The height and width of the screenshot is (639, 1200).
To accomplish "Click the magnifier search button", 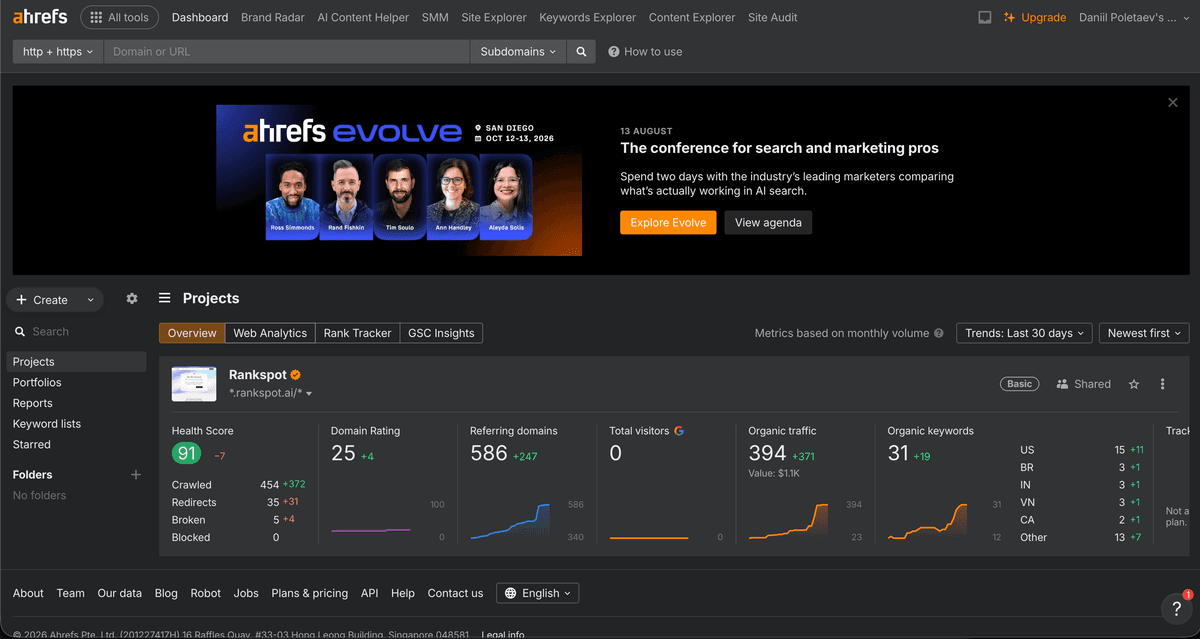I will click(581, 51).
